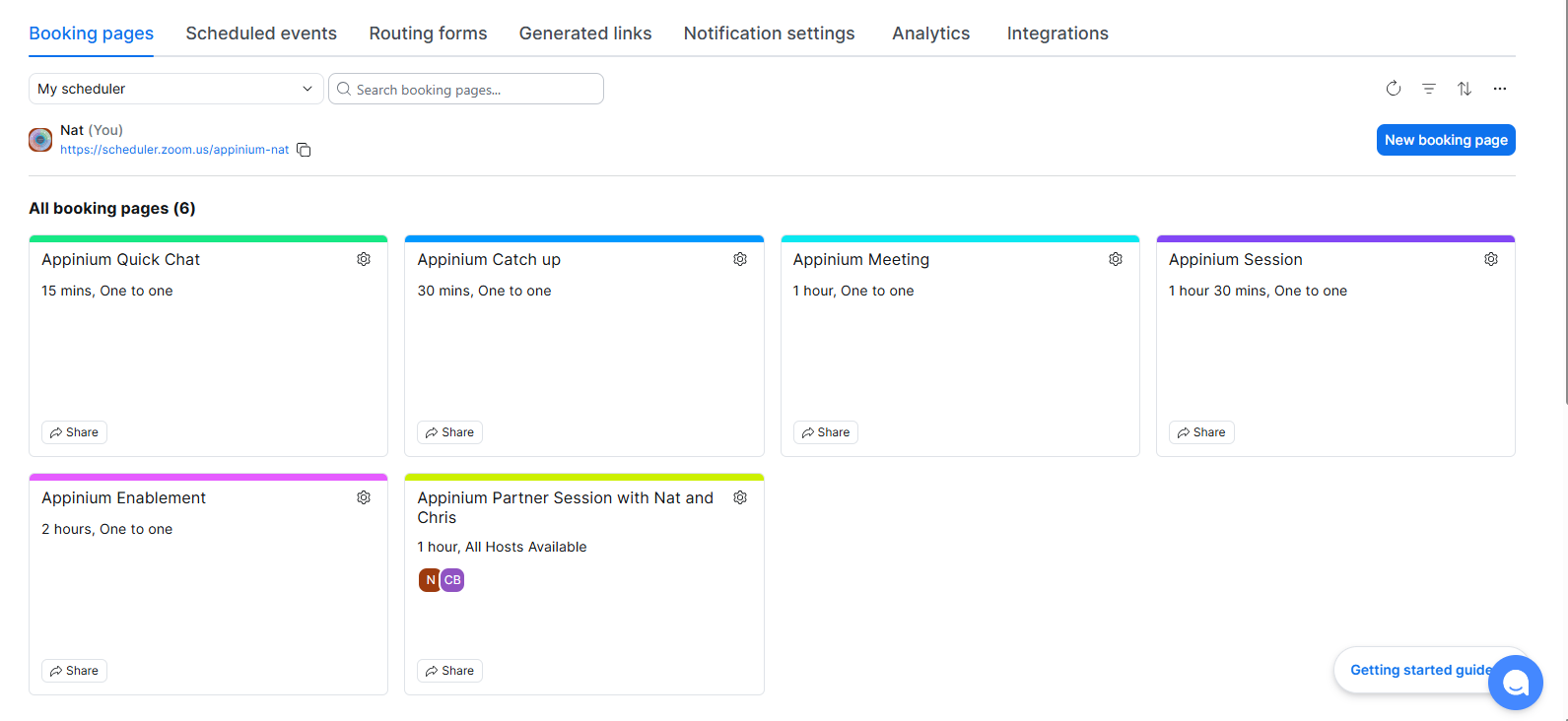Open settings gear on Appinium Session card
The image size is (1568, 721).
tap(1491, 259)
